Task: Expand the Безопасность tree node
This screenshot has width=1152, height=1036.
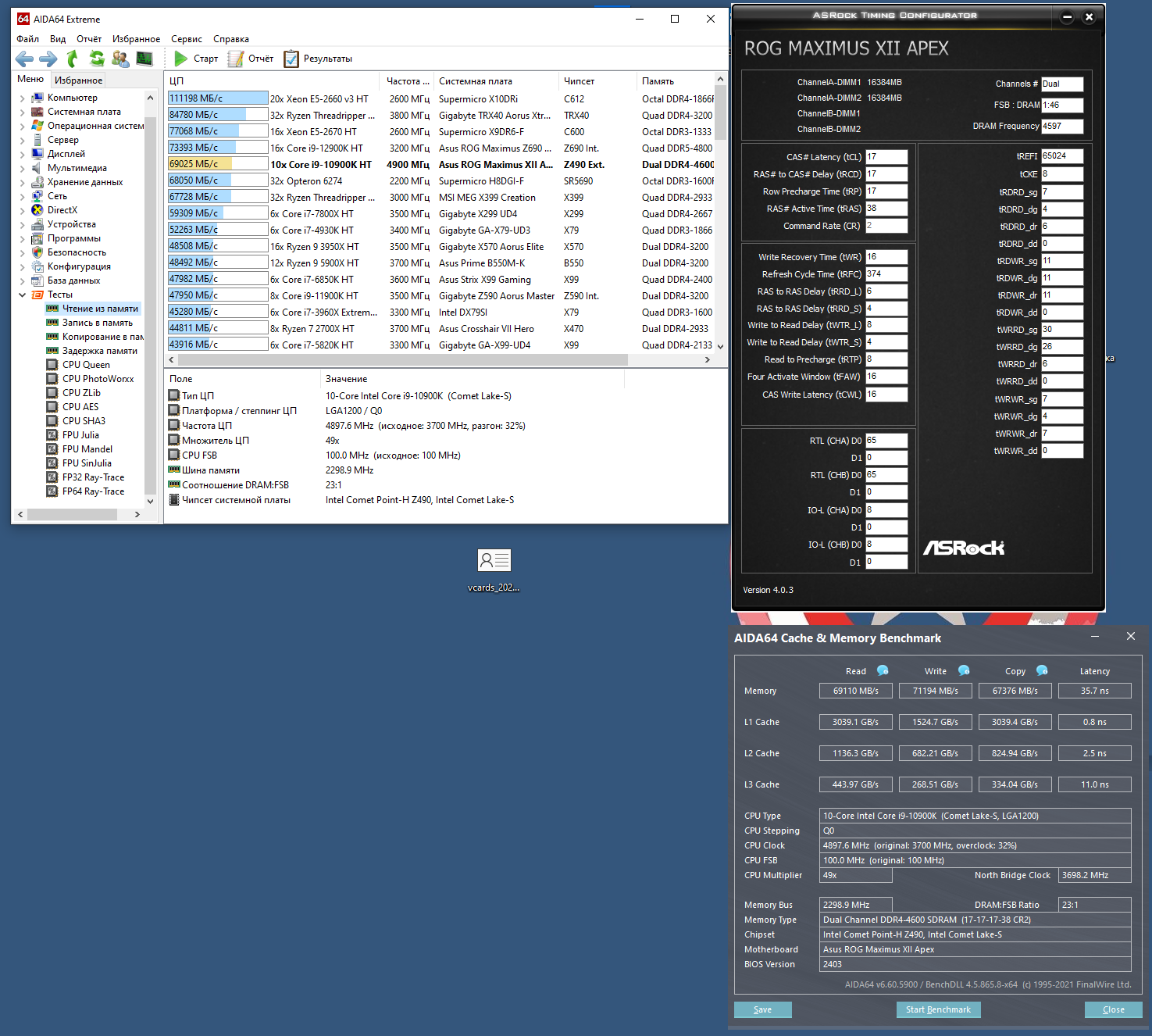Action: click(x=22, y=253)
